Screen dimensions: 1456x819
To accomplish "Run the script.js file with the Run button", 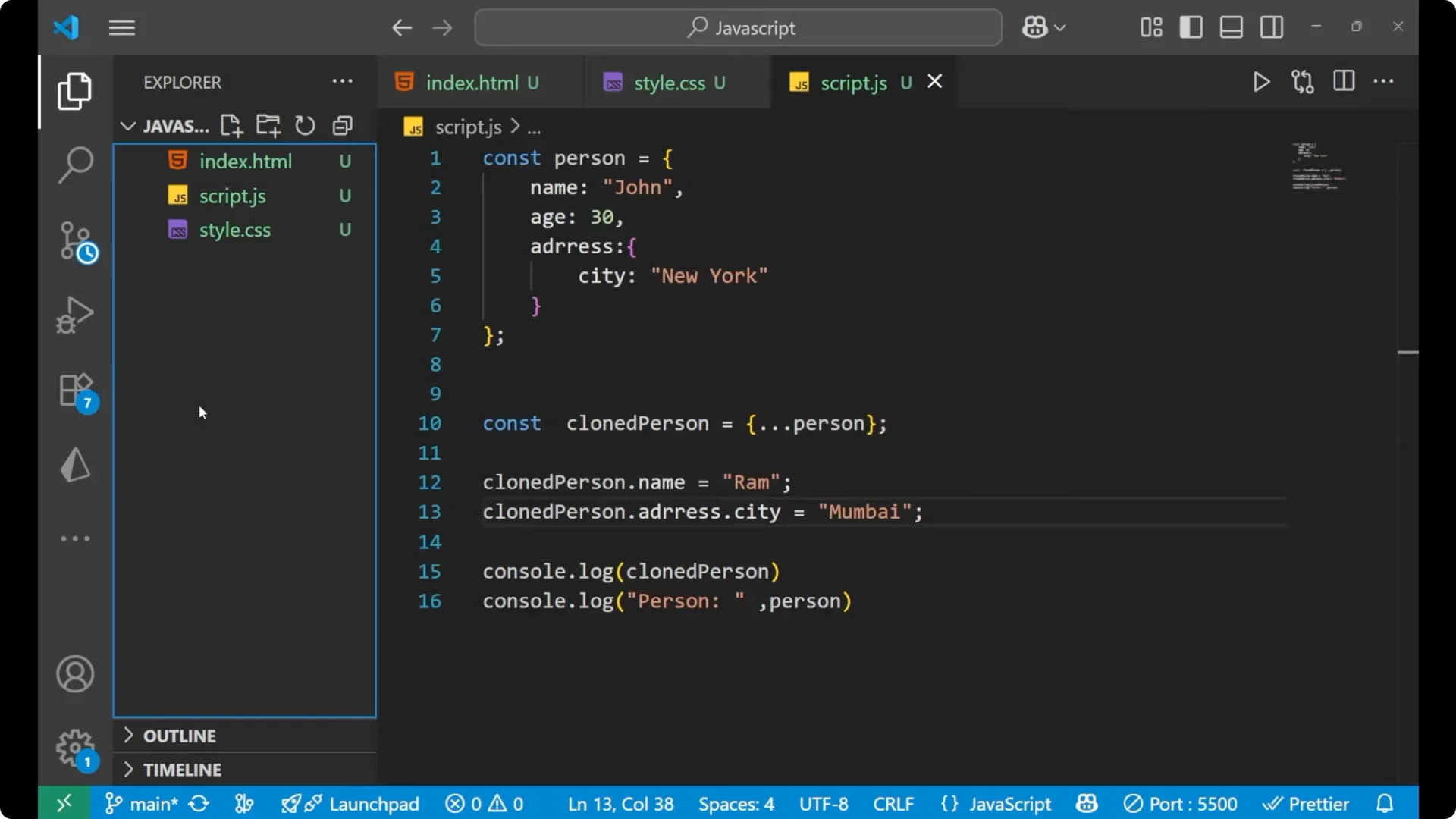I will 1261,82.
